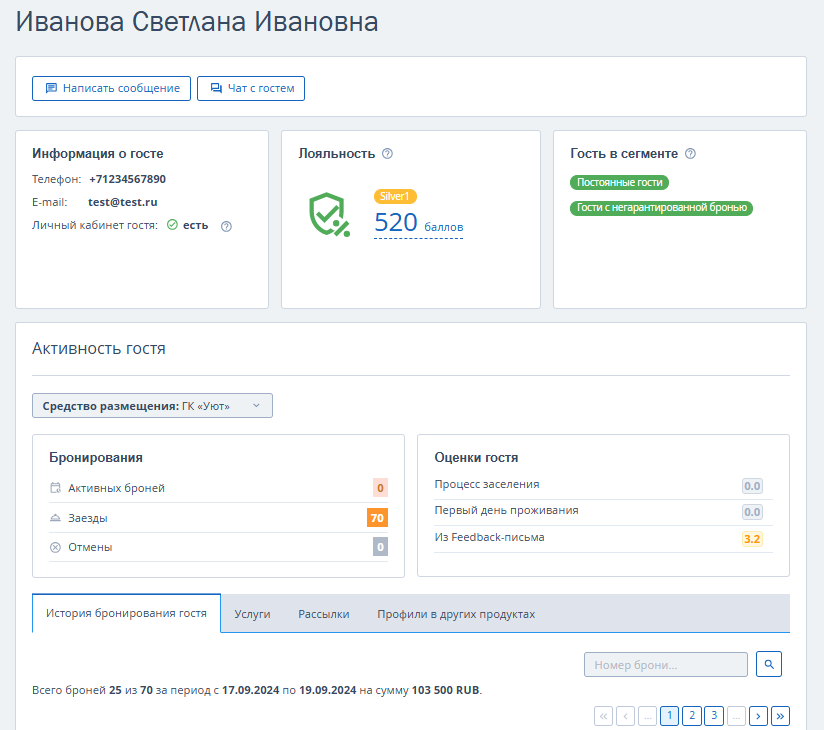Click the Номер брони search field
The image size is (824, 730).
pyautogui.click(x=666, y=664)
